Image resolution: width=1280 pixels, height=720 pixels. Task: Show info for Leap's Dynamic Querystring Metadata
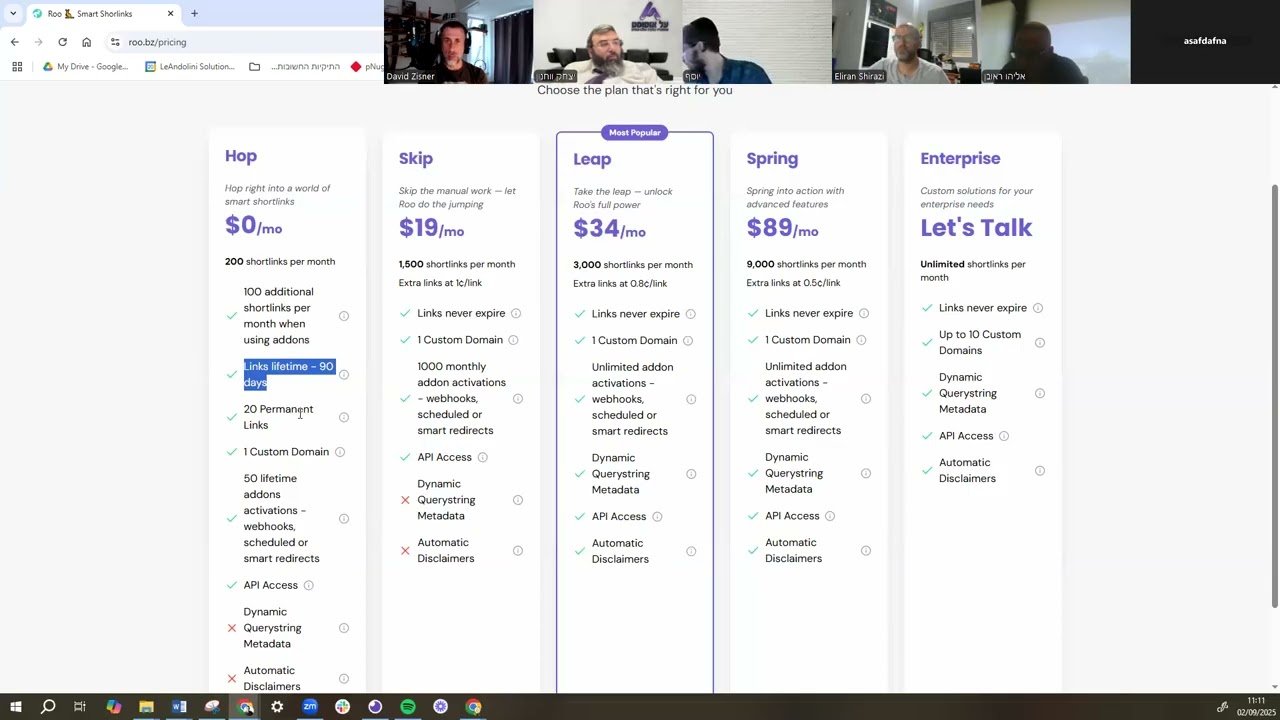point(691,474)
